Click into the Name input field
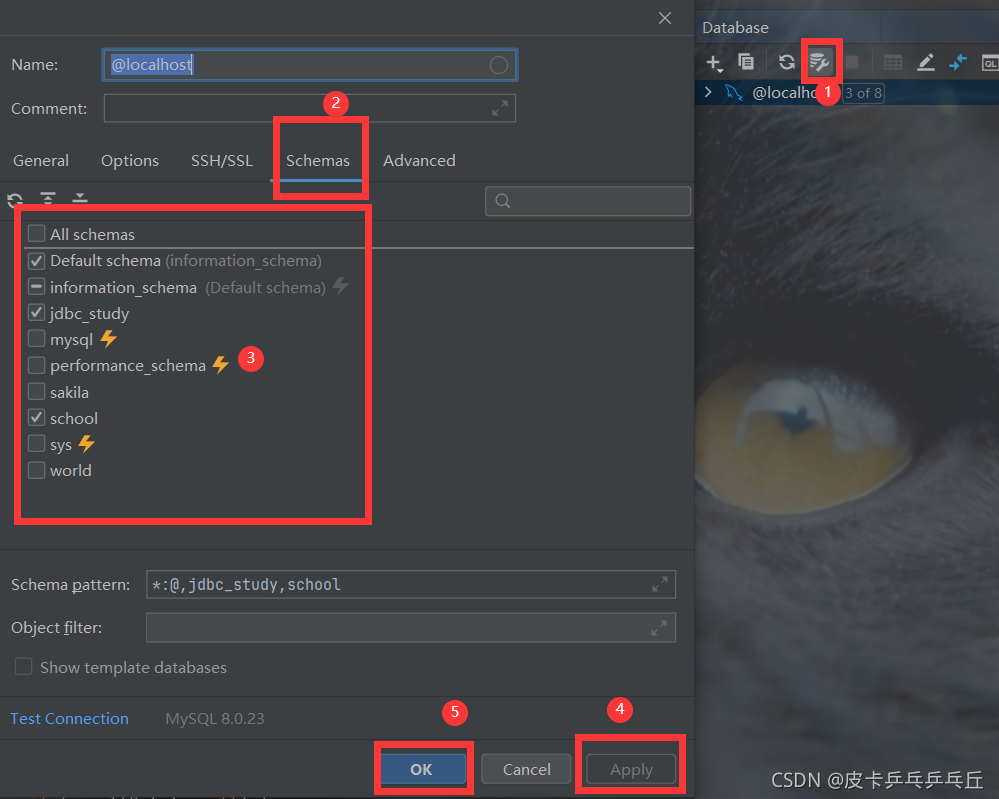999x799 pixels. (x=310, y=65)
